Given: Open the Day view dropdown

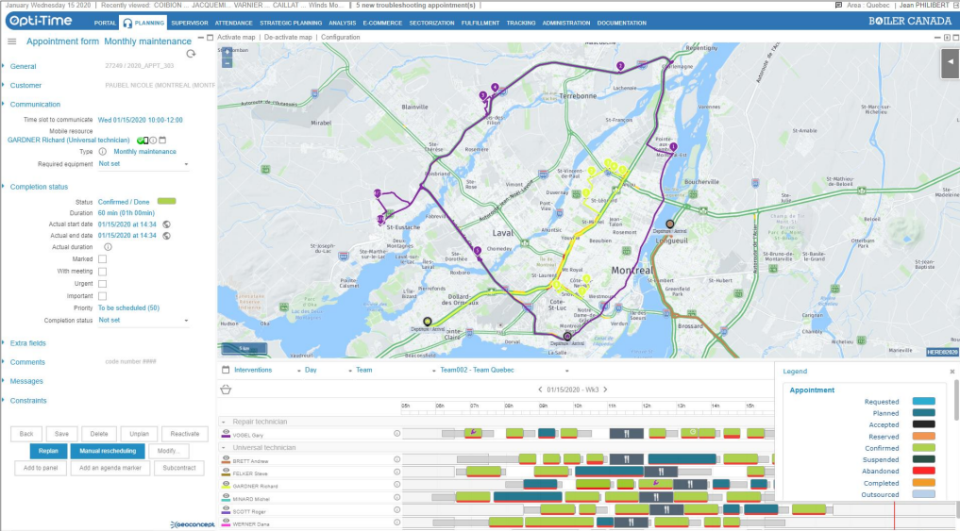Looking at the screenshot, I should pos(328,370).
